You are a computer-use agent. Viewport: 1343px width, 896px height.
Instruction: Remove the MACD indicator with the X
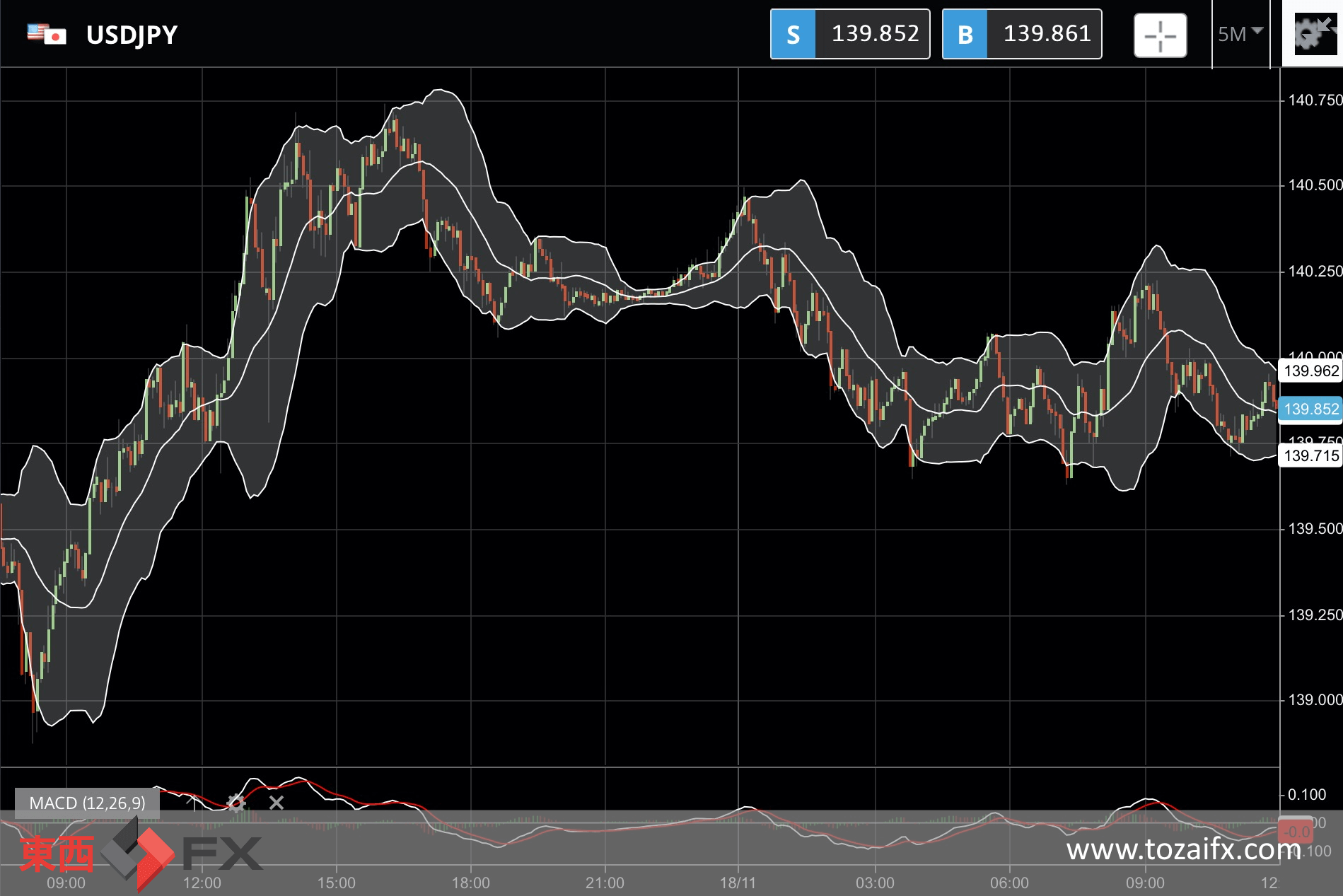coord(277,803)
